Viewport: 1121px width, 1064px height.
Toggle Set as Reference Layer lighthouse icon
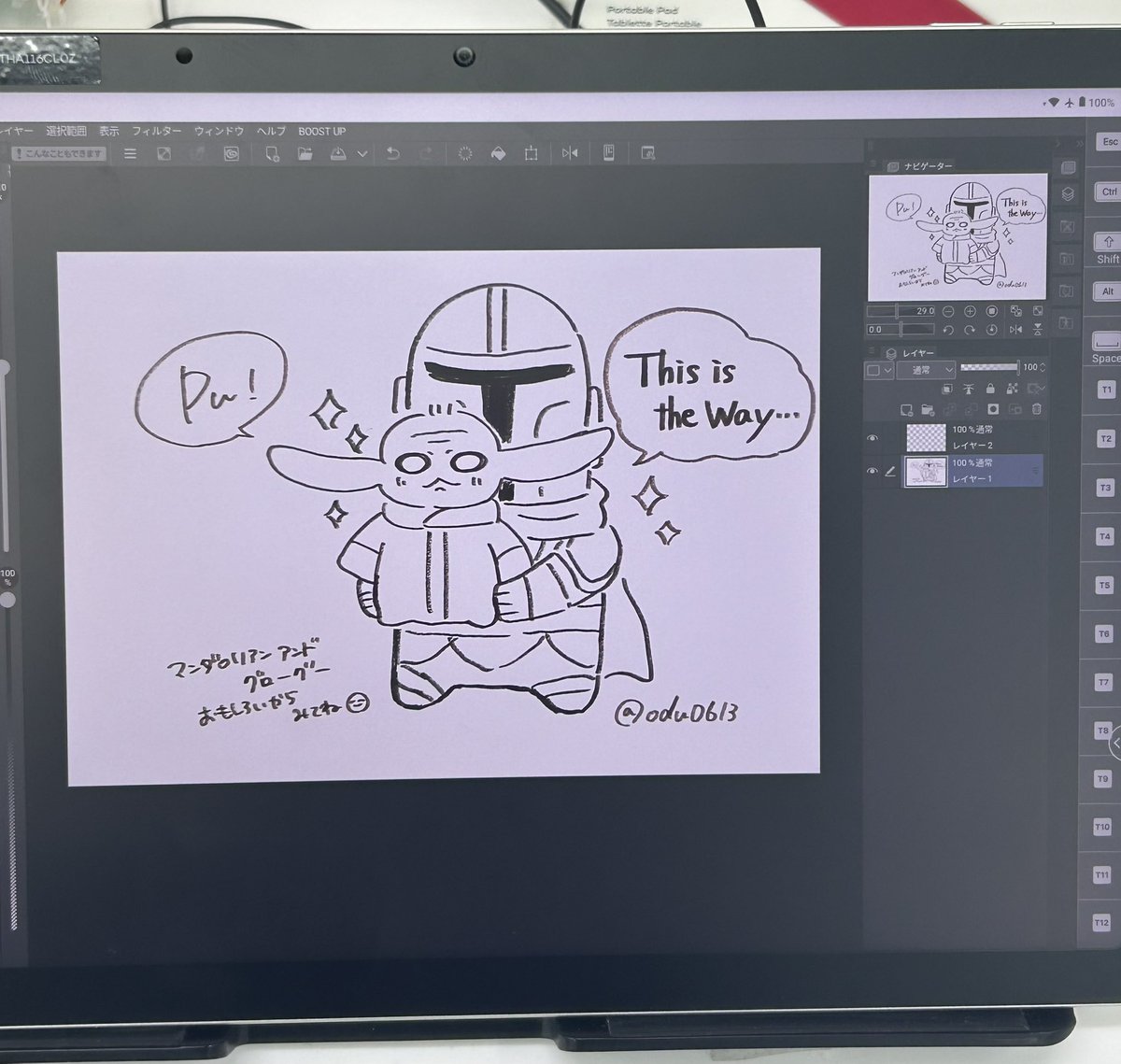(969, 389)
